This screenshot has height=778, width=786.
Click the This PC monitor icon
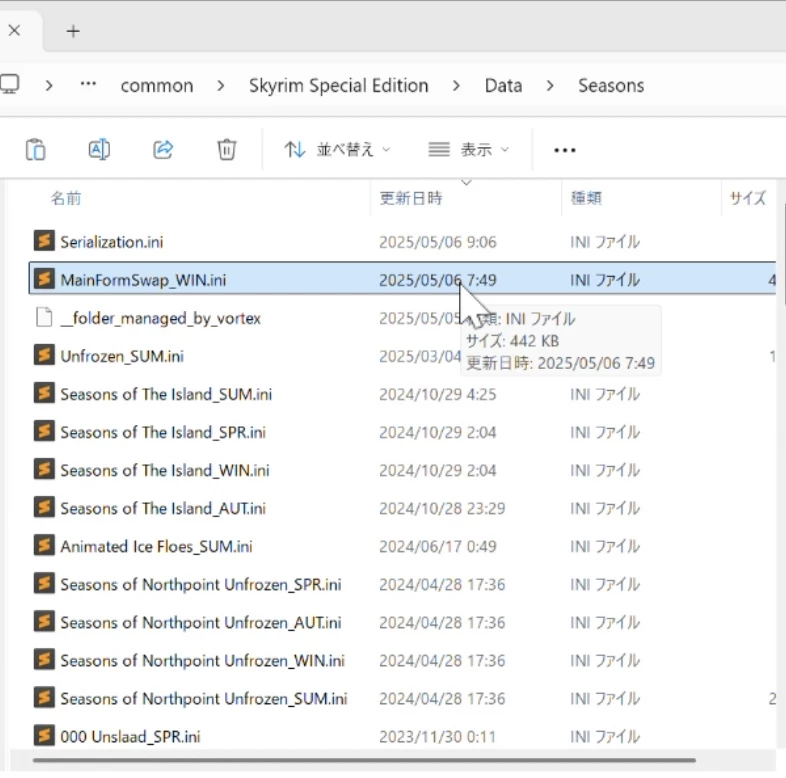pyautogui.click(x=10, y=84)
